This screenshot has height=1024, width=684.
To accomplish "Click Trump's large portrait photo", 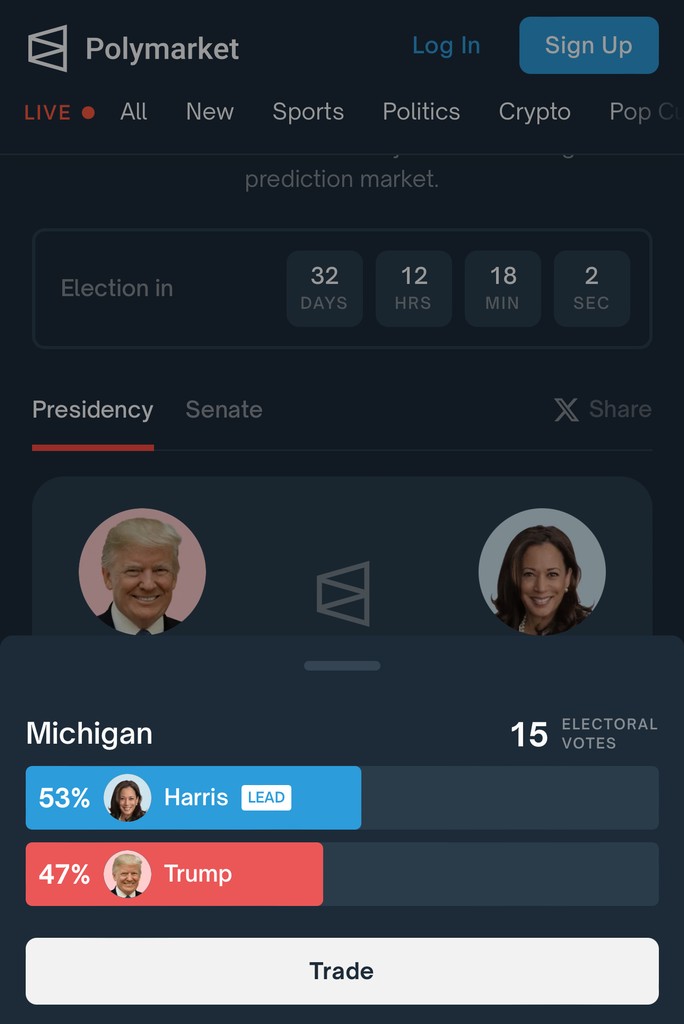I will (142, 571).
